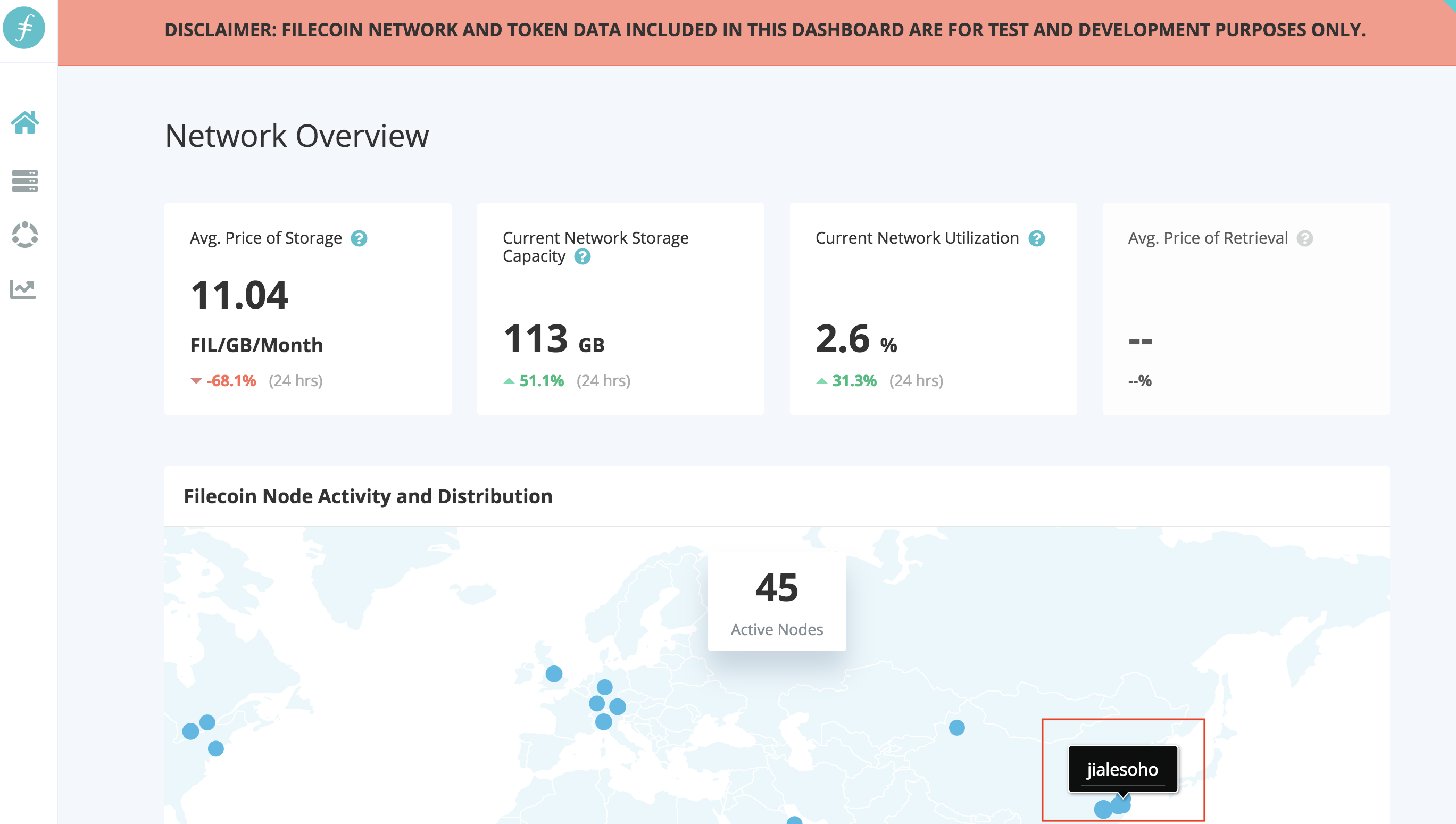The image size is (1456, 824).
Task: Click the disclaimer banner text
Action: coord(764,29)
